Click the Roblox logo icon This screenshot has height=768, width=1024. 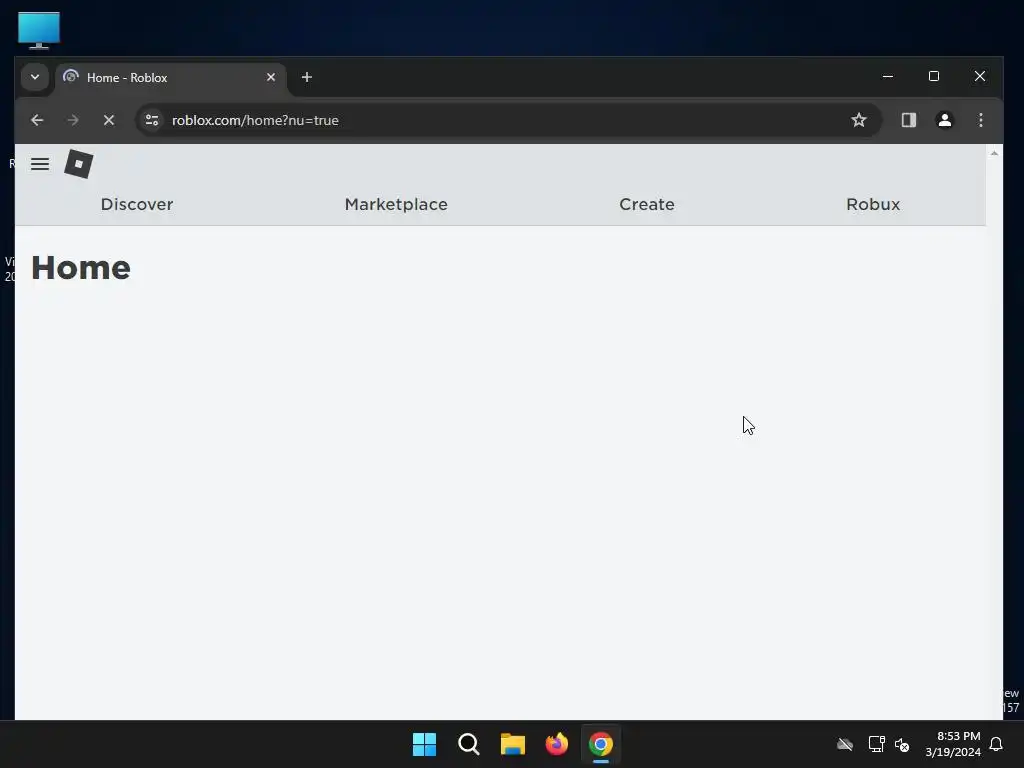tap(78, 164)
